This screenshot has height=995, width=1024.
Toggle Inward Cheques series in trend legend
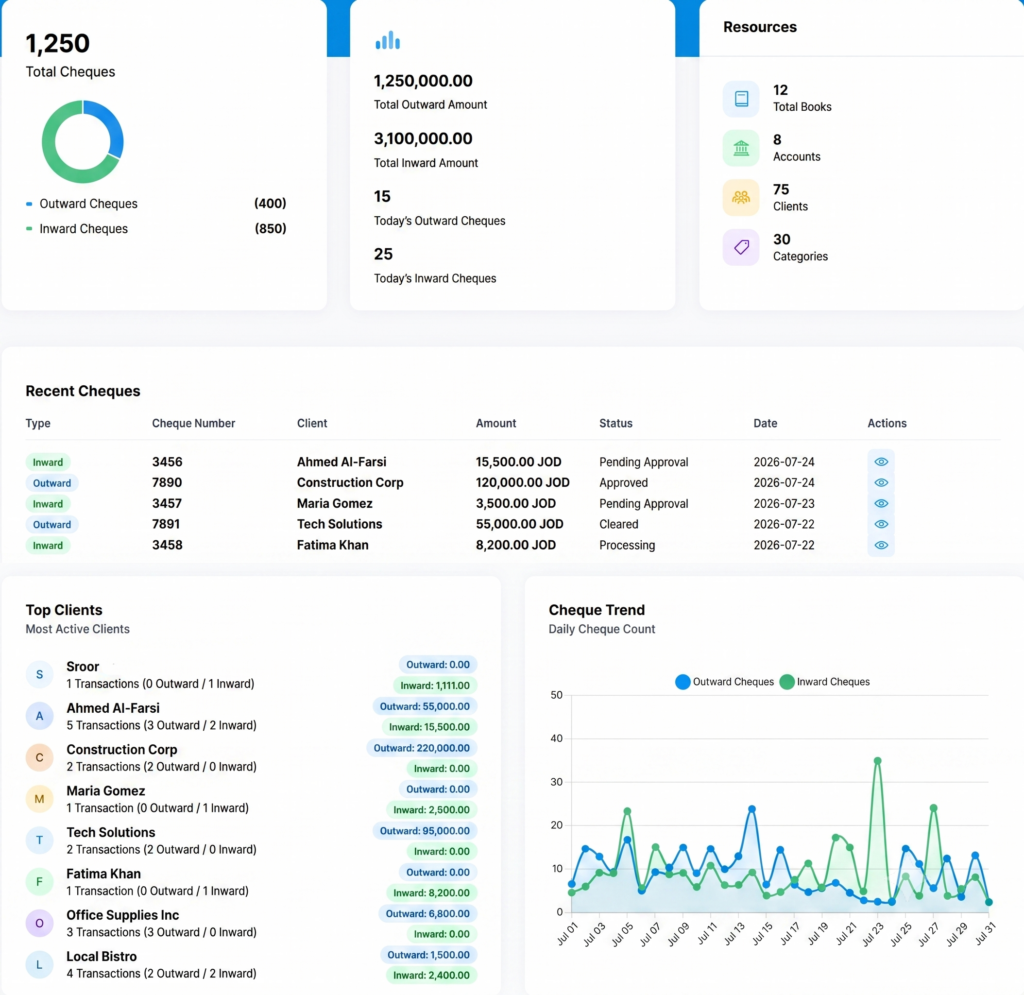click(x=825, y=682)
